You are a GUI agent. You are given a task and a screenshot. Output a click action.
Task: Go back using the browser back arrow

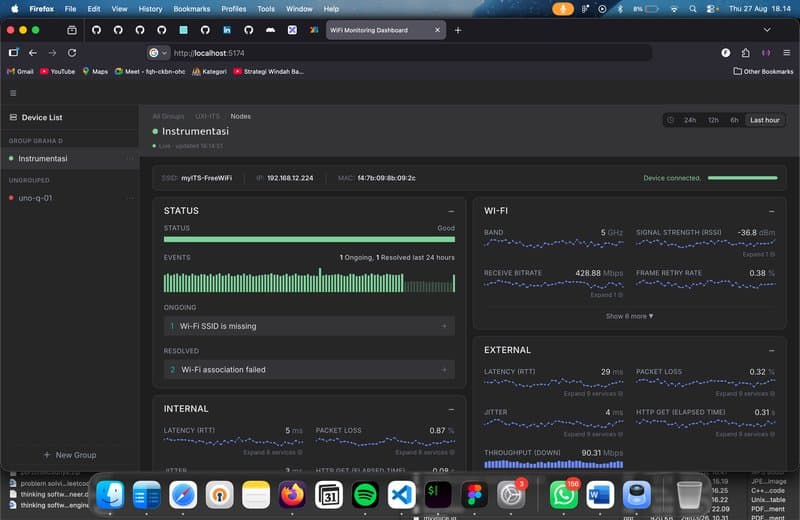pos(33,53)
